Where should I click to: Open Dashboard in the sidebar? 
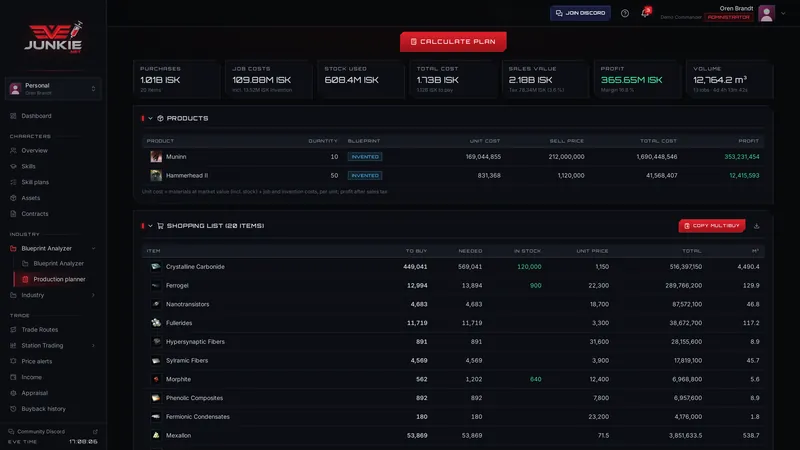pyautogui.click(x=36, y=116)
